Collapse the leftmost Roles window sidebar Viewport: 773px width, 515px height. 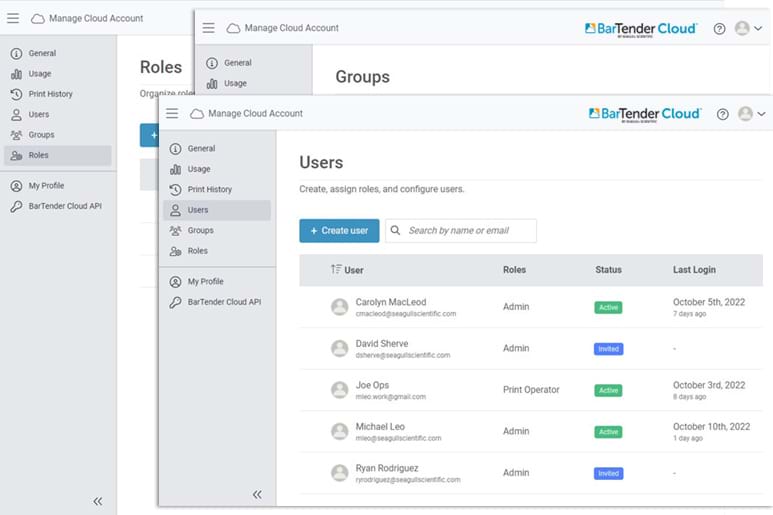(97, 501)
